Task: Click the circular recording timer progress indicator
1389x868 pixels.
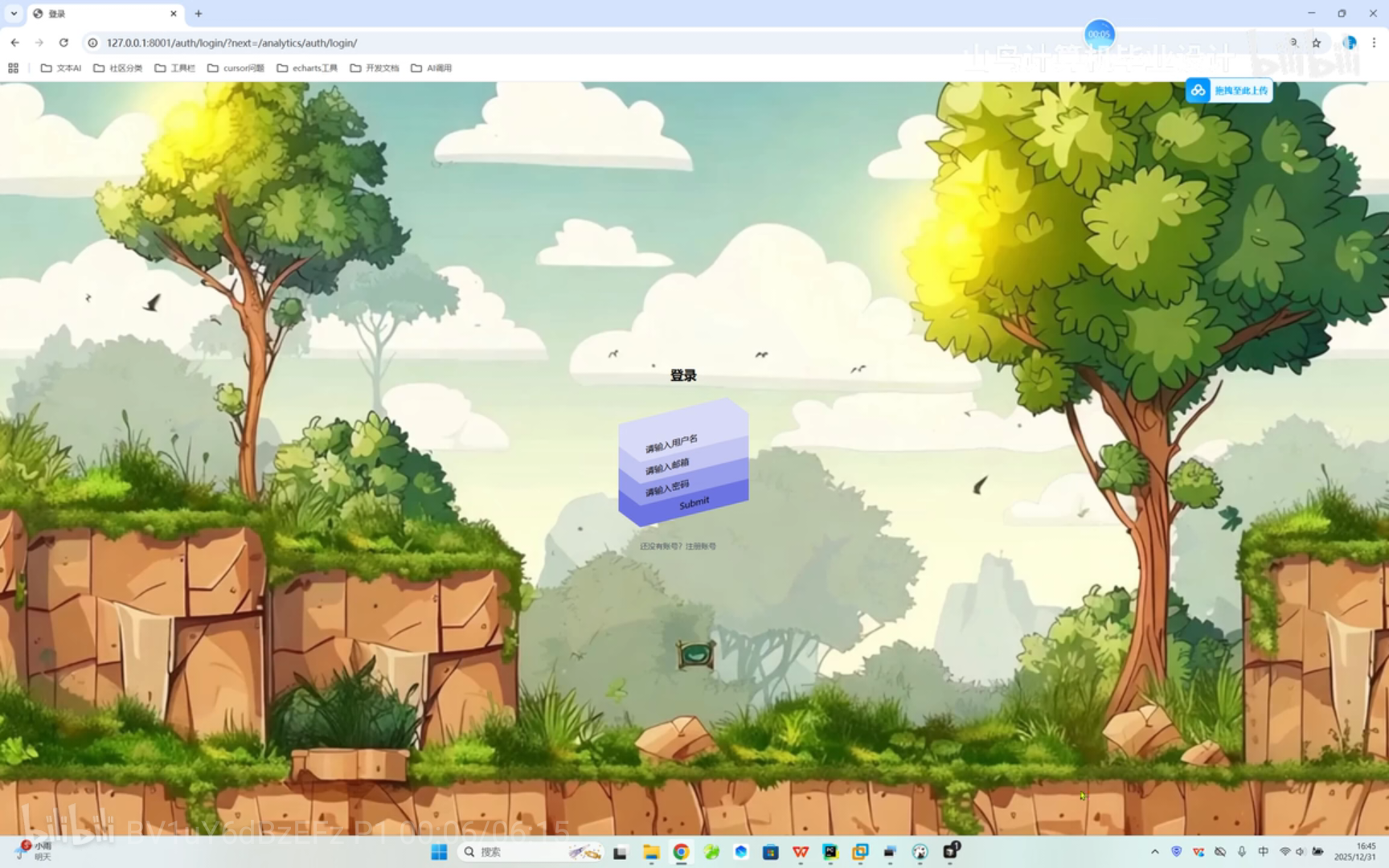Action: pyautogui.click(x=1099, y=33)
